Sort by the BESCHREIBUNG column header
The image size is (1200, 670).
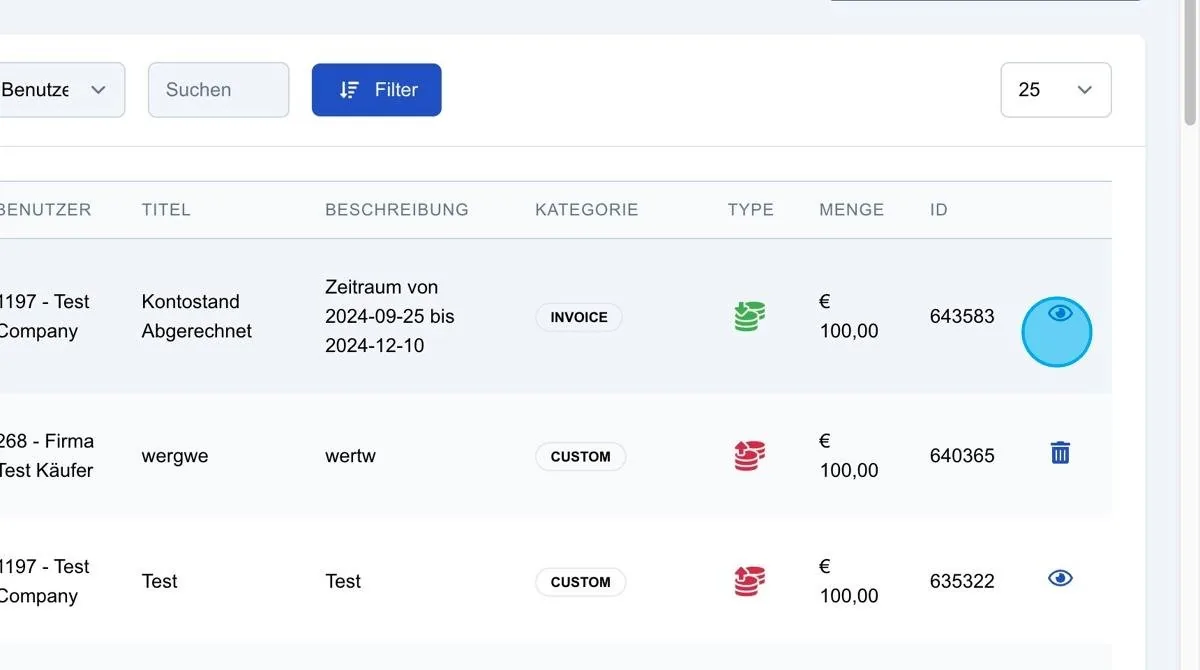click(397, 210)
